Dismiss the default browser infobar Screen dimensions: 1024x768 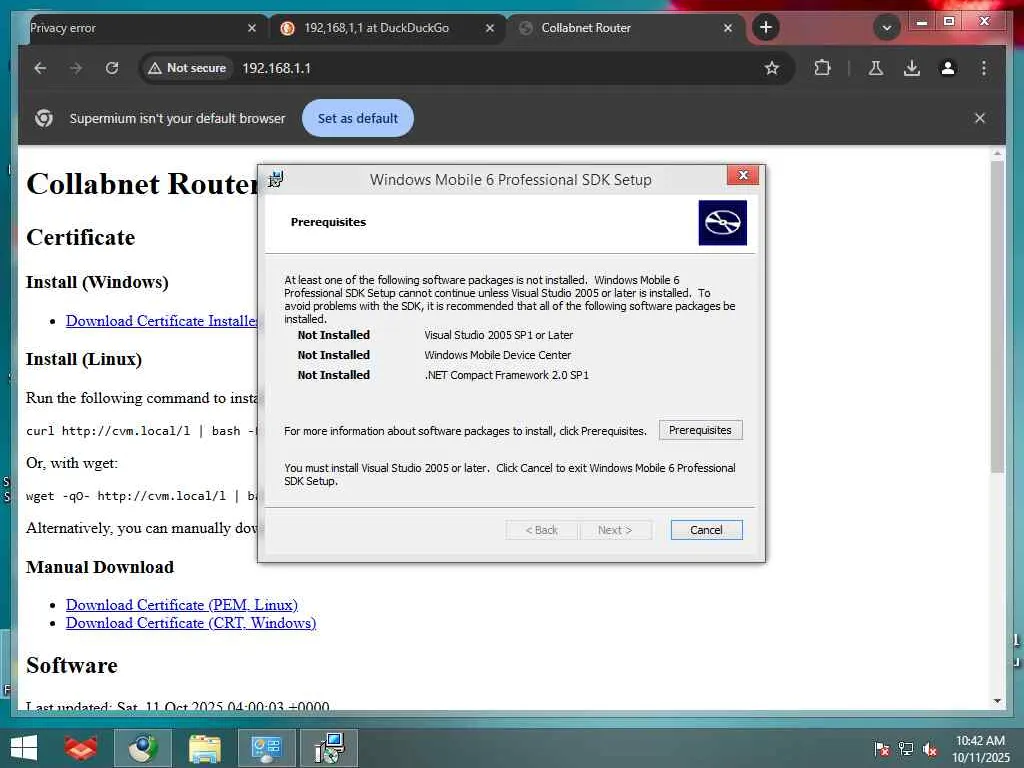[x=980, y=118]
